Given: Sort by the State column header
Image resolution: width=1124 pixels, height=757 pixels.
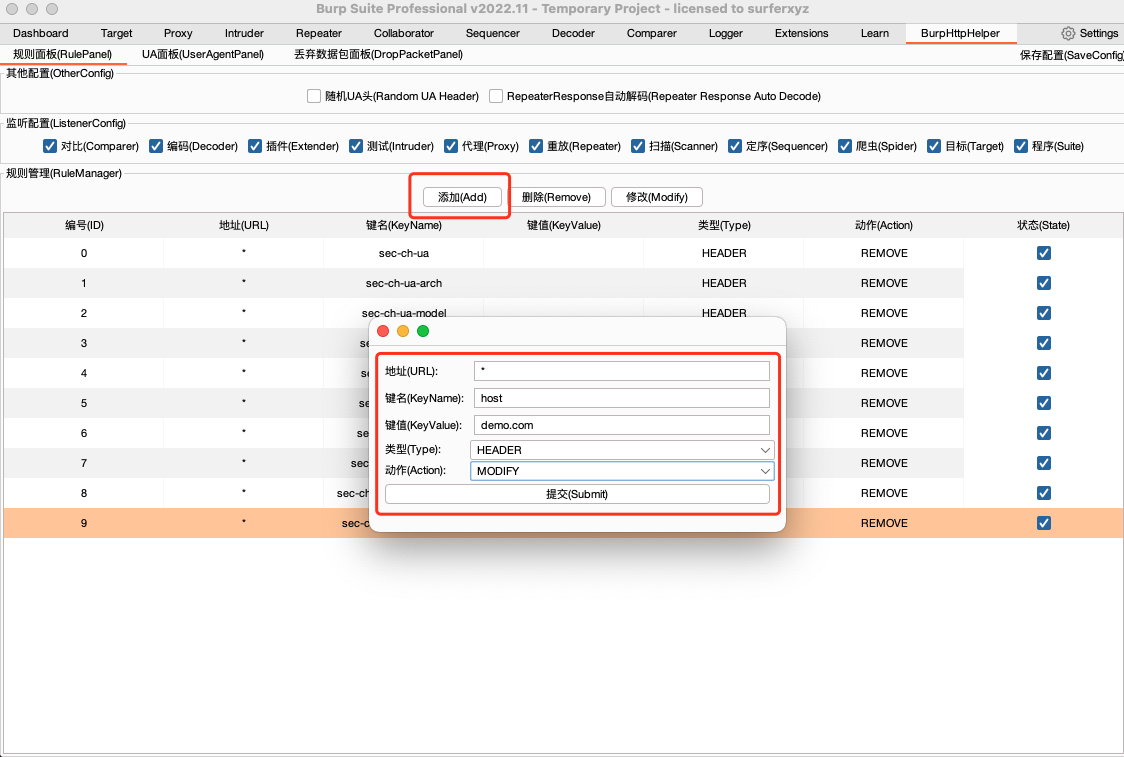Looking at the screenshot, I should tap(1043, 225).
